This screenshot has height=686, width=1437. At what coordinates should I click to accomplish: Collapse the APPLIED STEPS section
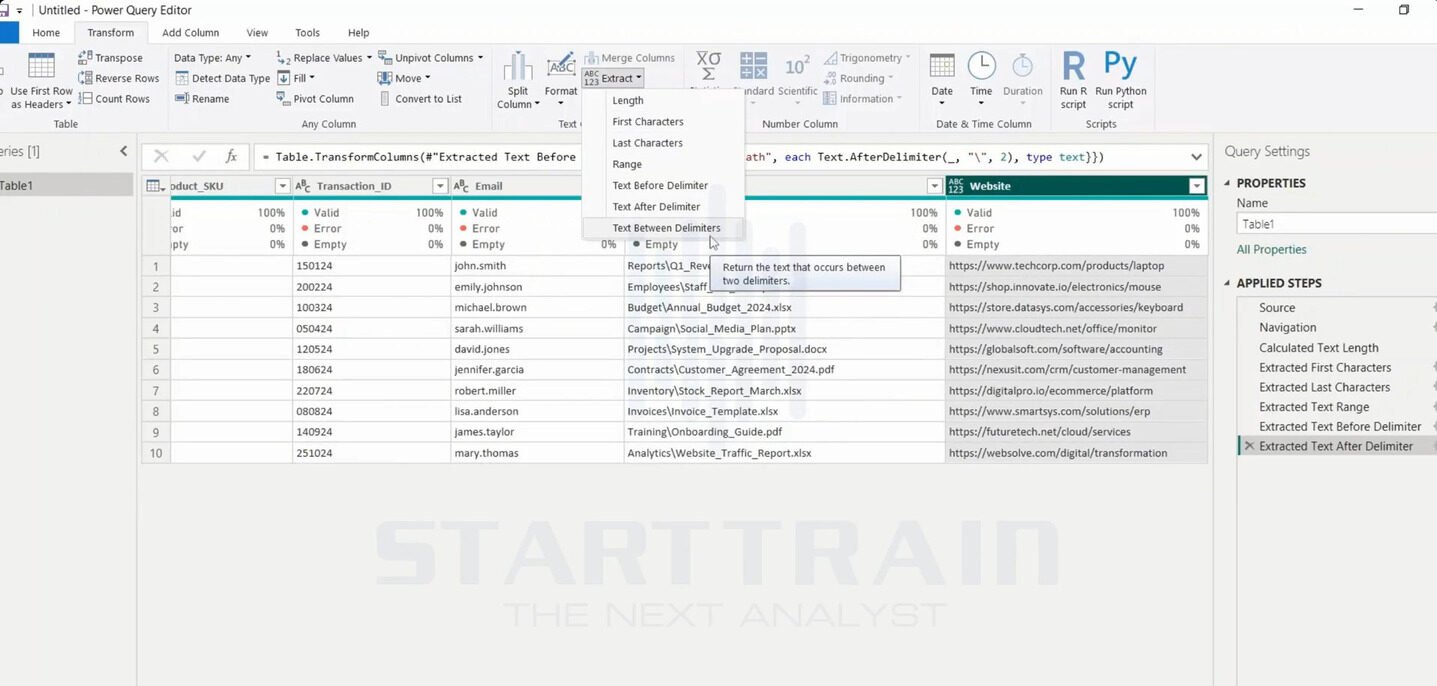pyautogui.click(x=1228, y=284)
